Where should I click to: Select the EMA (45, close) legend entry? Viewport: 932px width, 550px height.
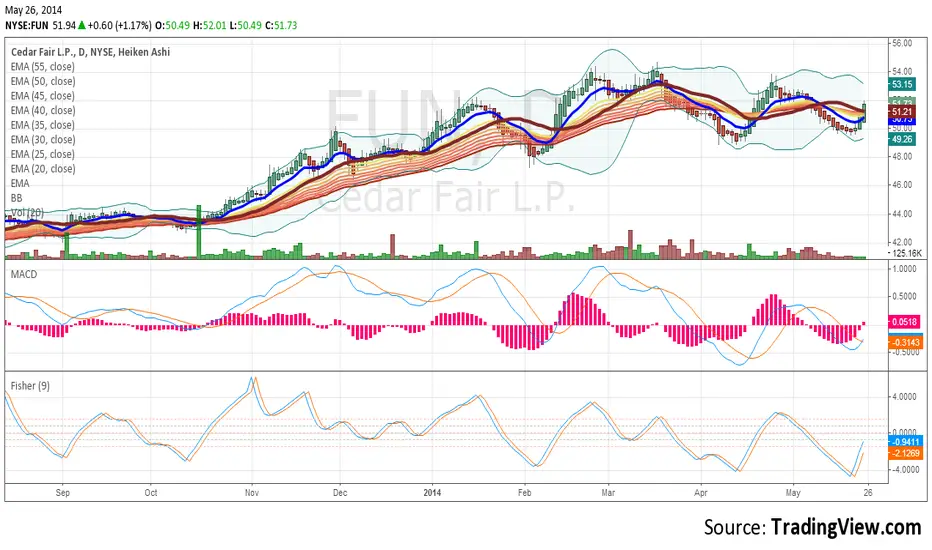pos(43,96)
